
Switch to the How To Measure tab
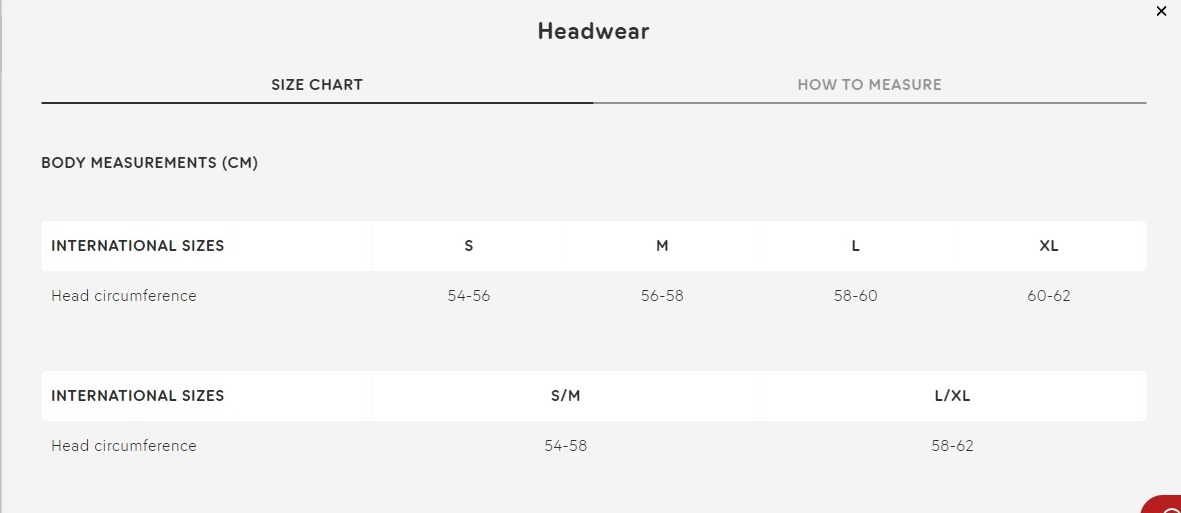[869, 84]
